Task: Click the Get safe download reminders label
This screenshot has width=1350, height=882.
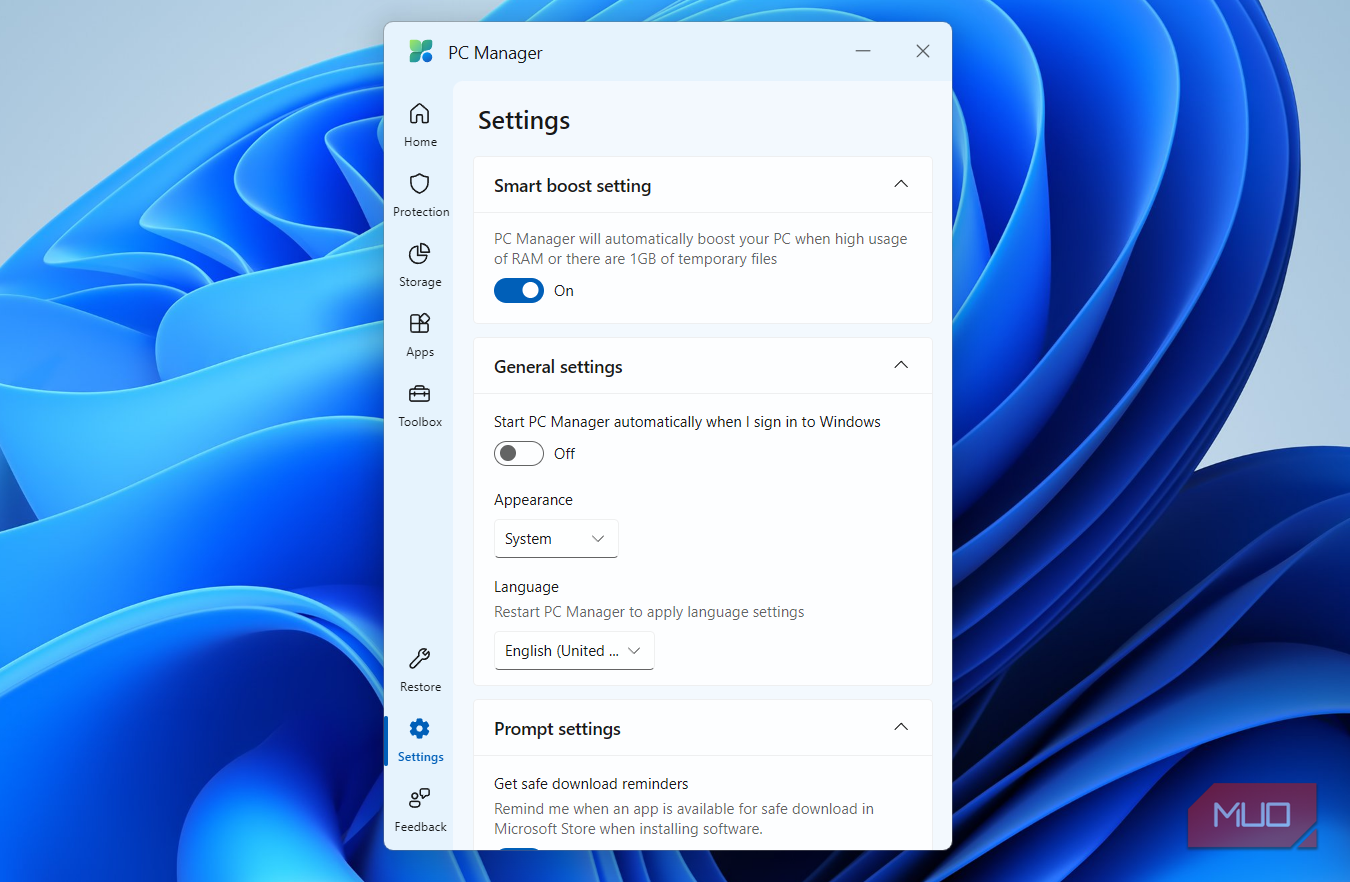Action: point(591,784)
